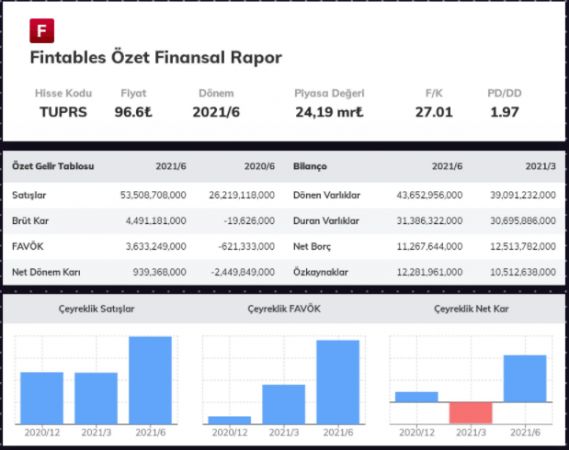Click Brüt Kar value 4,491,181,000
Image resolution: width=569 pixels, height=450 pixels.
point(156,221)
